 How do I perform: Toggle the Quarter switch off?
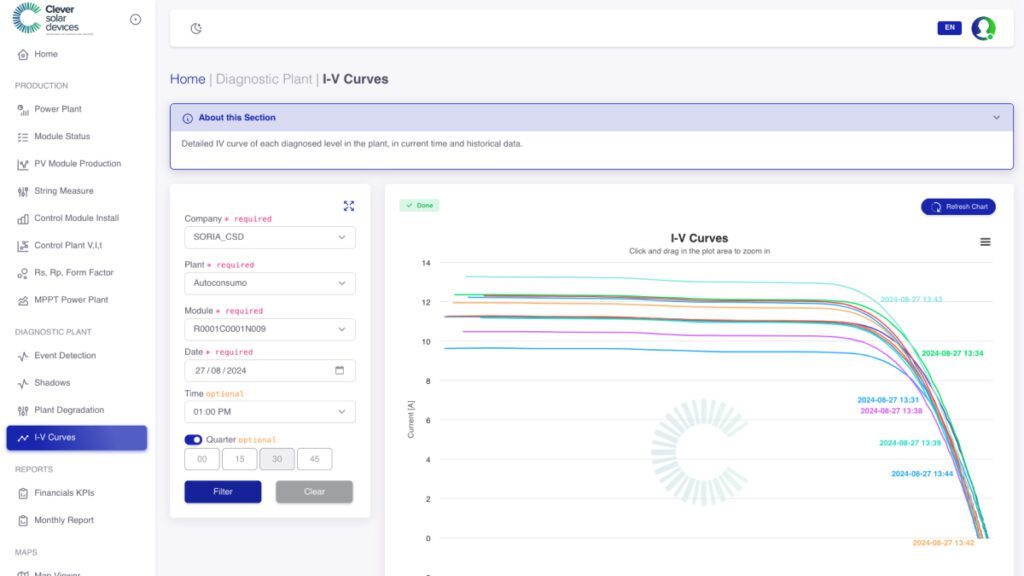coord(193,439)
